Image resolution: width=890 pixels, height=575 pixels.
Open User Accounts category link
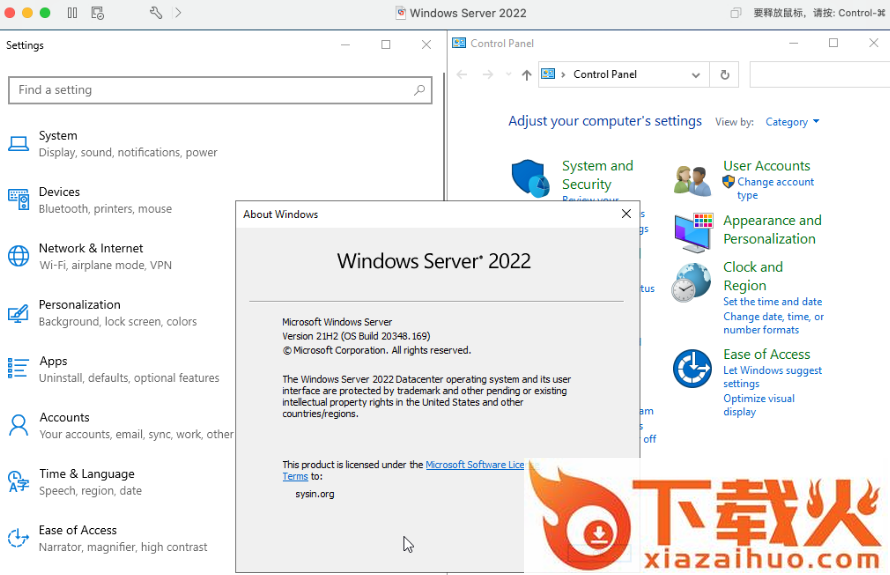click(x=766, y=166)
